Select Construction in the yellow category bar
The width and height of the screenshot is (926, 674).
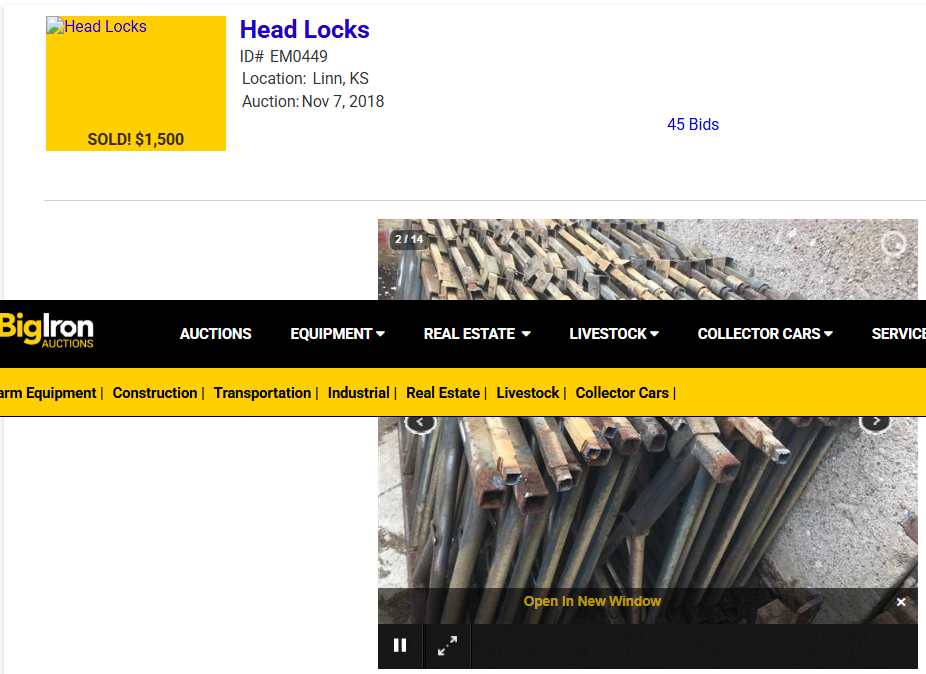point(155,393)
